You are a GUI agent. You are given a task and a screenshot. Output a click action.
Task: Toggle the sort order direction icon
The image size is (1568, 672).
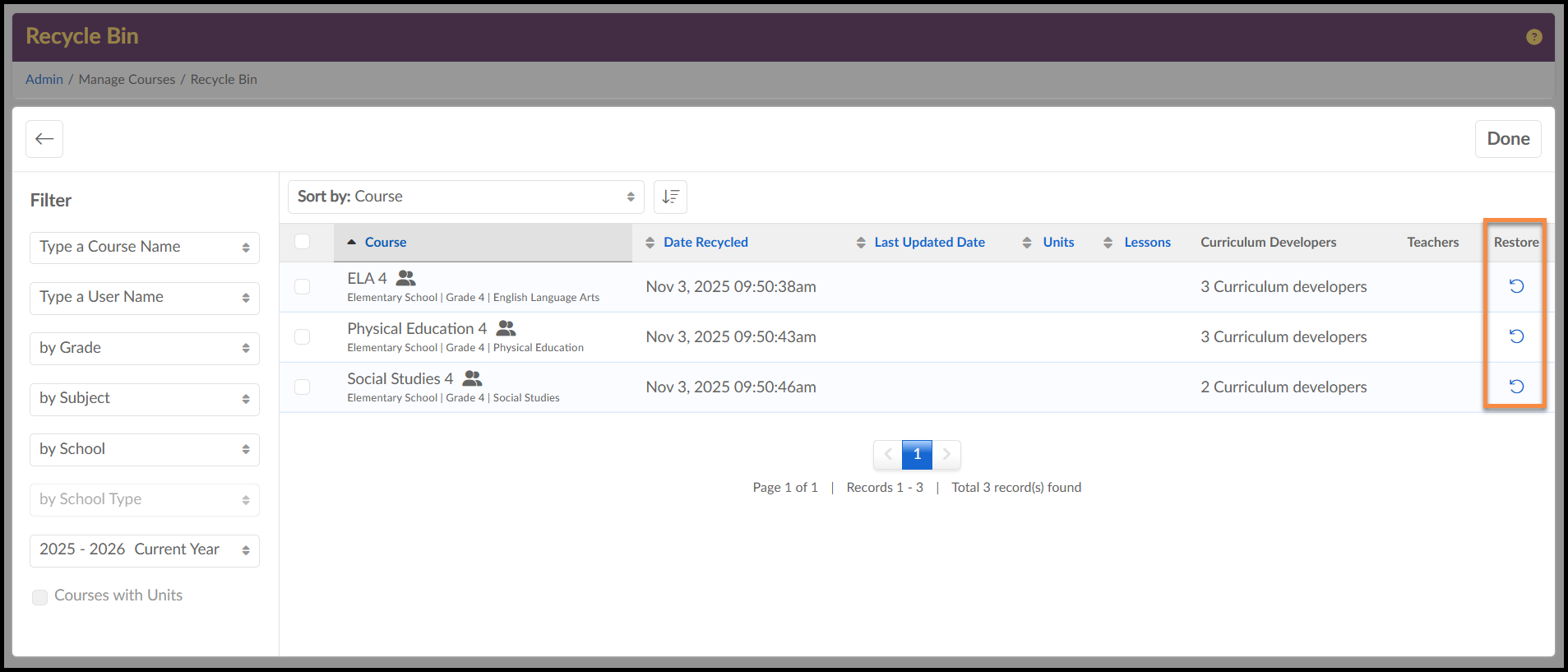coord(670,197)
